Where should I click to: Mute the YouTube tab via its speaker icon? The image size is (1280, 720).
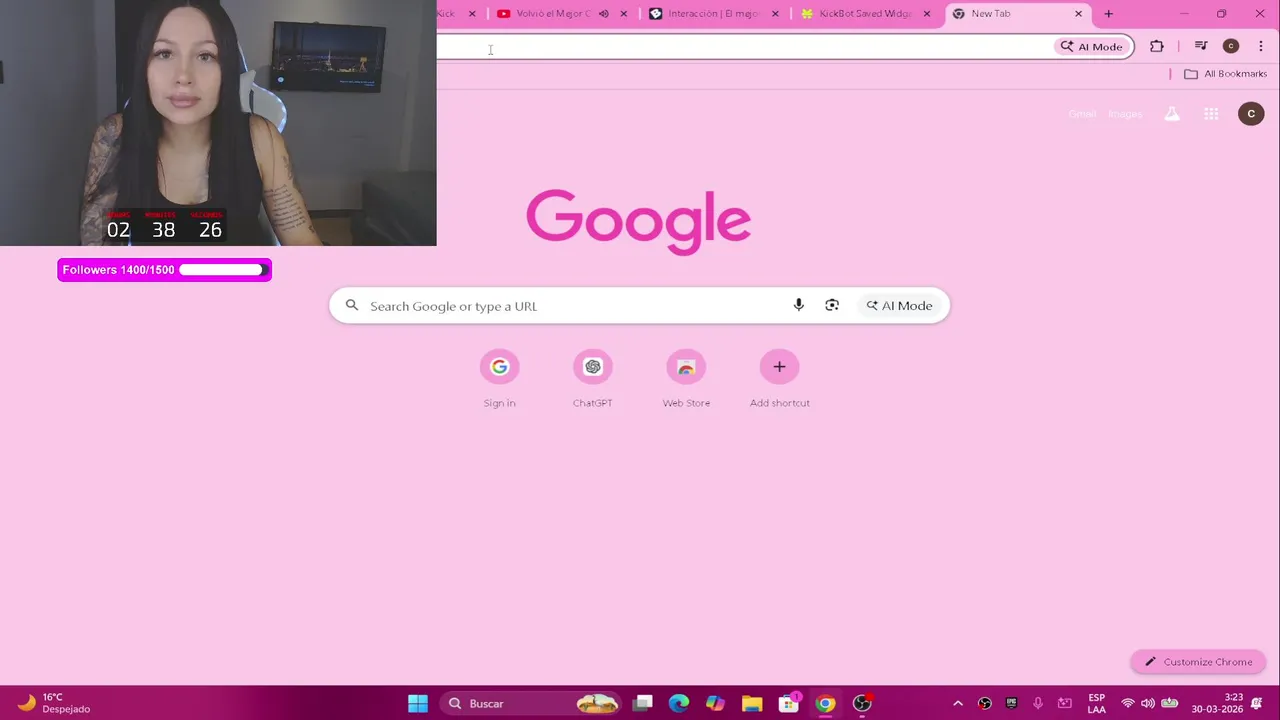[x=603, y=14]
